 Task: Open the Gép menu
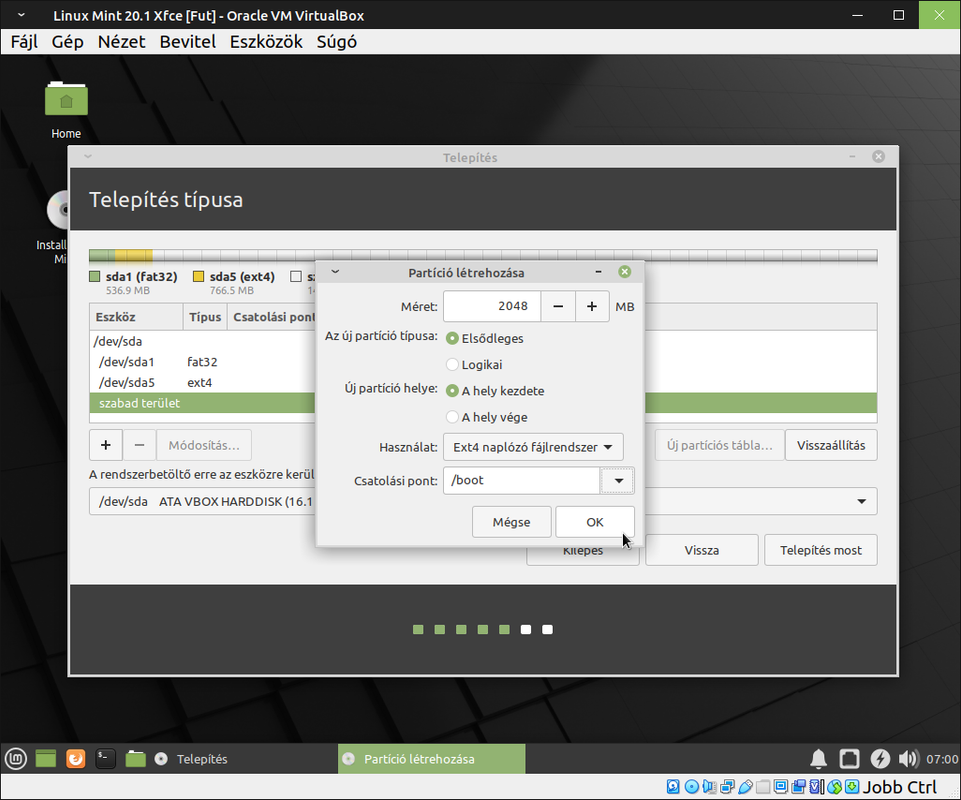pyautogui.click(x=67, y=42)
